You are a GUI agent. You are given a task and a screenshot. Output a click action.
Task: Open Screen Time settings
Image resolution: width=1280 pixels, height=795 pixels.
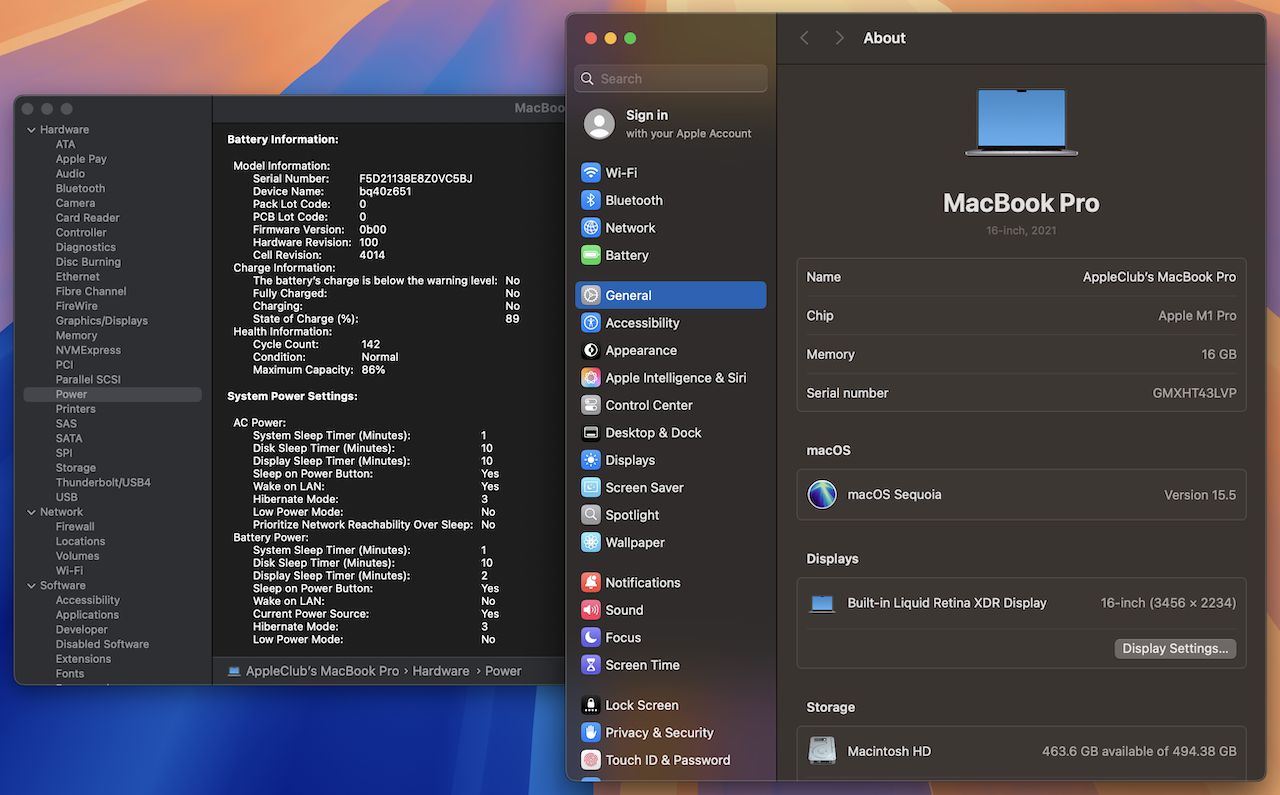tap(671, 665)
